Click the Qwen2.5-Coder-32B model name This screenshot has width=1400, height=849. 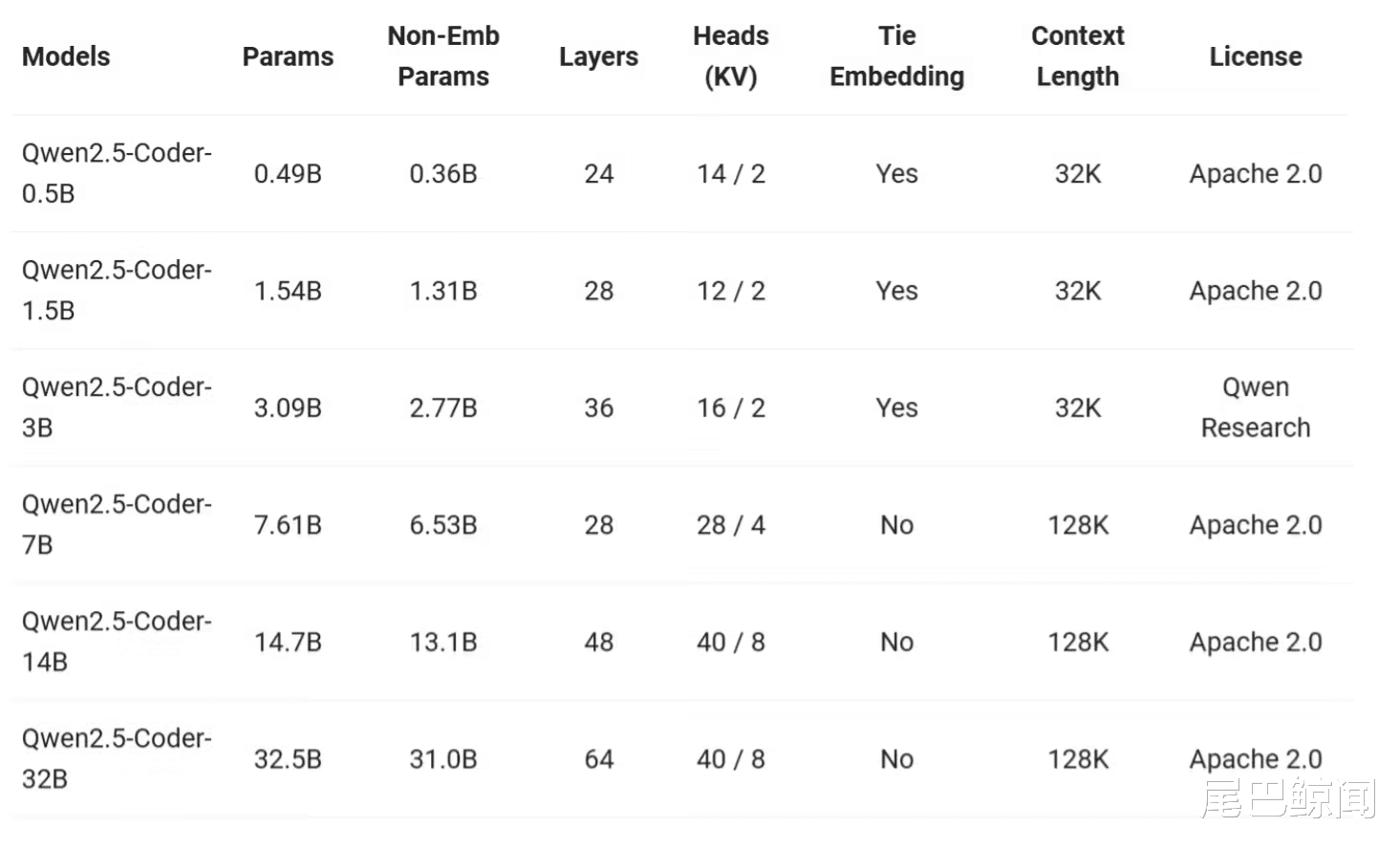[116, 758]
